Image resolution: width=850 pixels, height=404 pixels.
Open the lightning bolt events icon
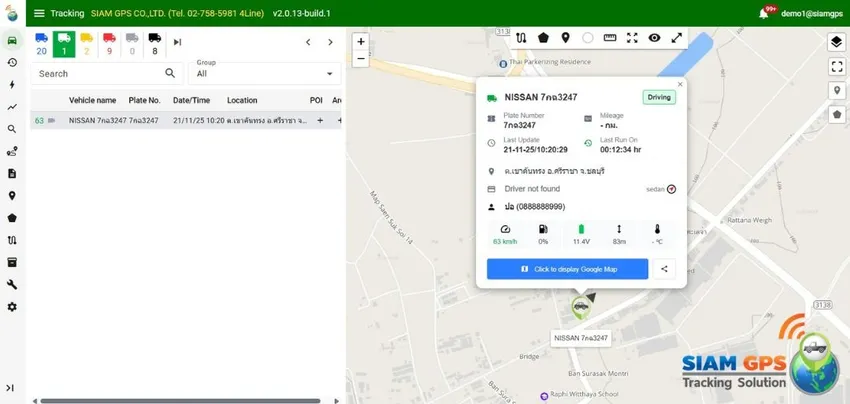point(12,85)
